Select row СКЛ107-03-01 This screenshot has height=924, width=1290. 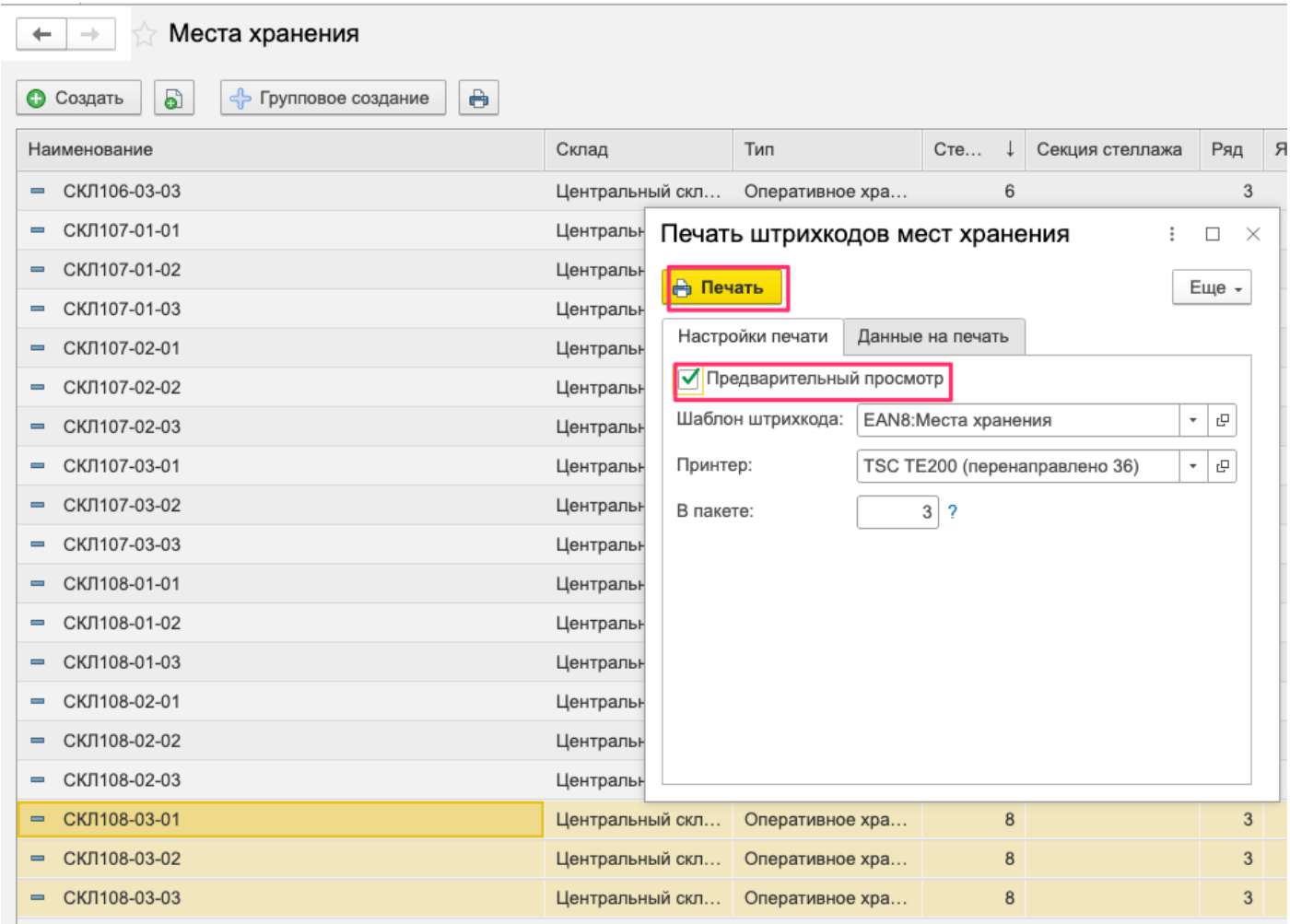[280, 466]
